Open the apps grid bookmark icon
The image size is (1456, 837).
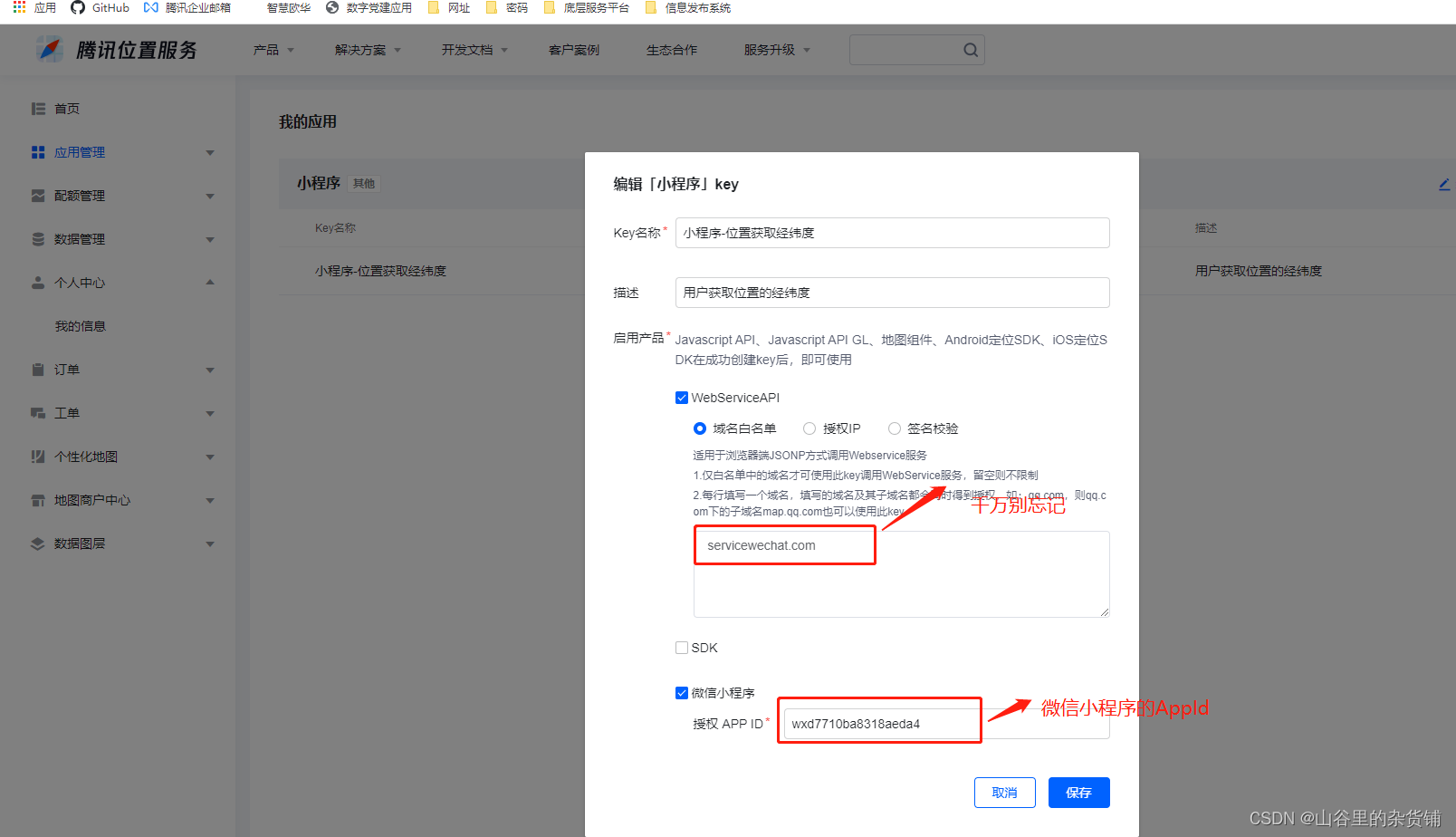click(19, 7)
